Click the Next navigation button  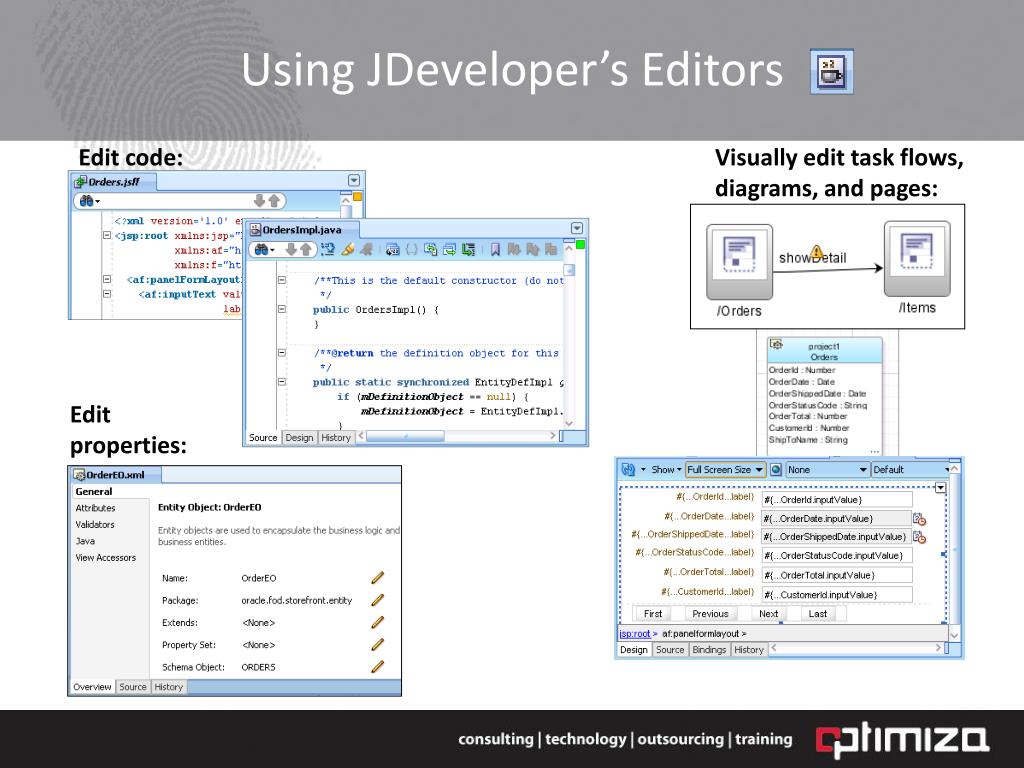pos(768,614)
